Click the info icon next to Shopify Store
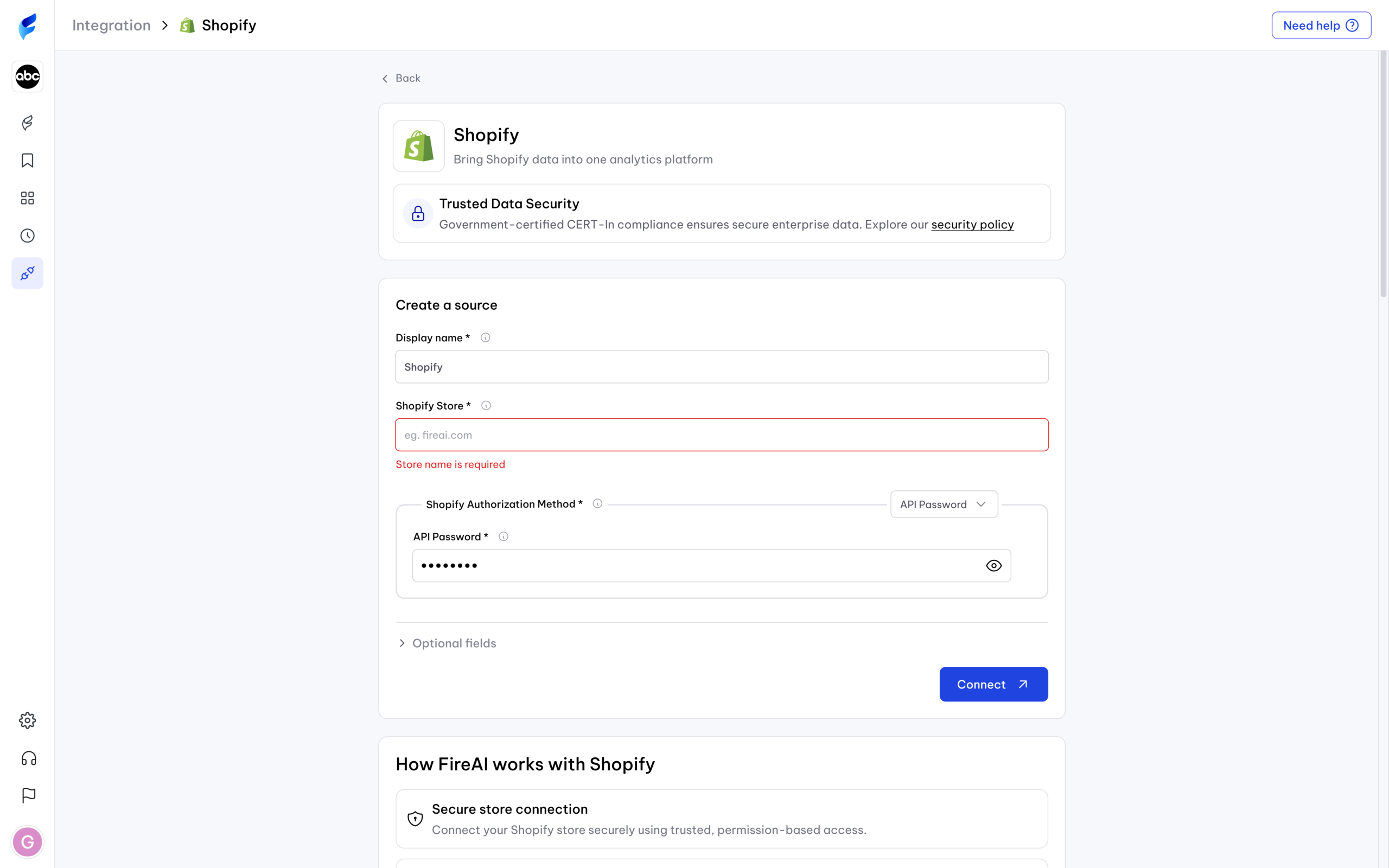 click(x=486, y=406)
